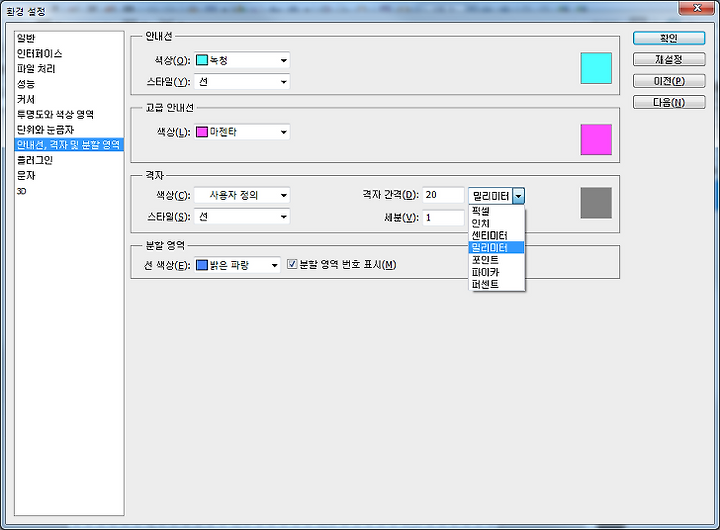Choose 픽셀 from the unit list
This screenshot has height=530, width=720.
[x=496, y=211]
